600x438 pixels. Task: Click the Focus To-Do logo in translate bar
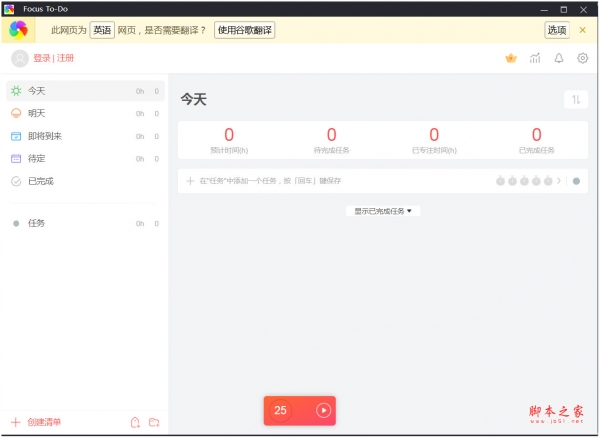pos(18,30)
